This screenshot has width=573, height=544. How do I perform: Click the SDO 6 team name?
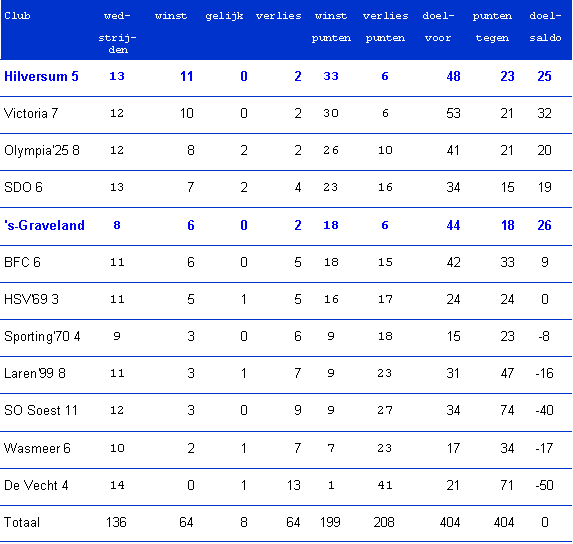click(x=23, y=187)
